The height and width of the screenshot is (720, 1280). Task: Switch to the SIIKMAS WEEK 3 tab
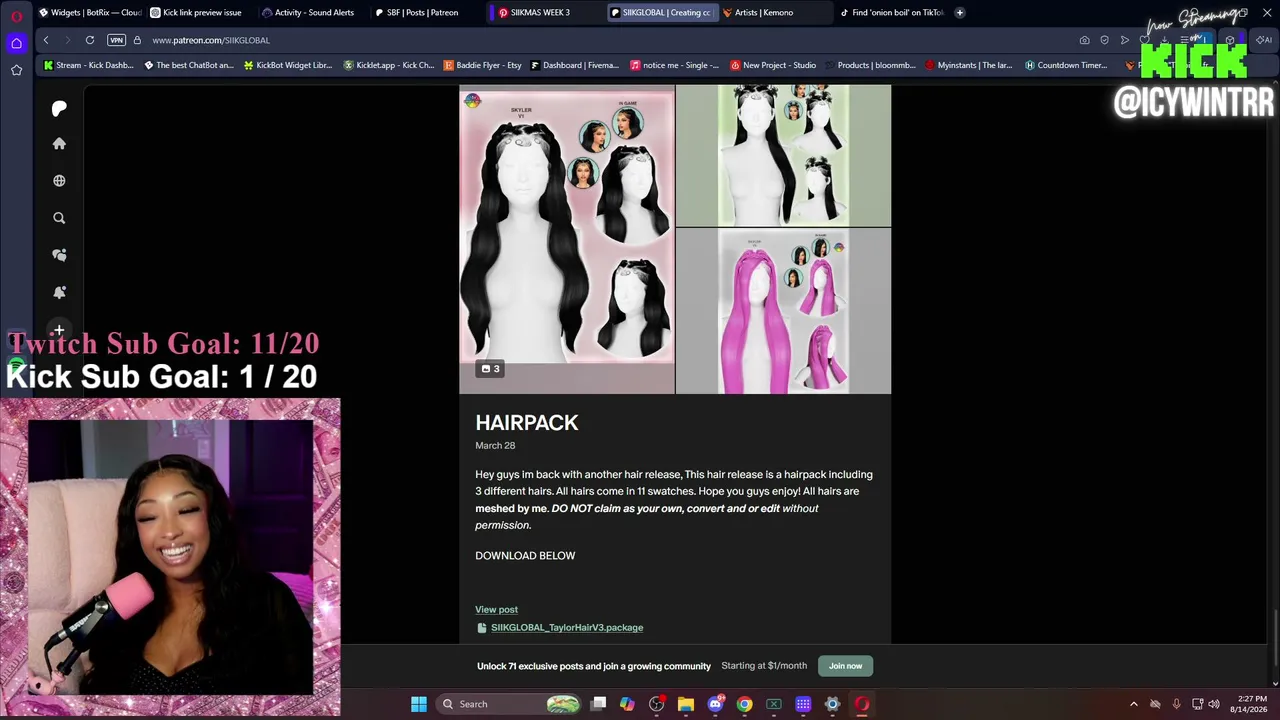tap(540, 13)
